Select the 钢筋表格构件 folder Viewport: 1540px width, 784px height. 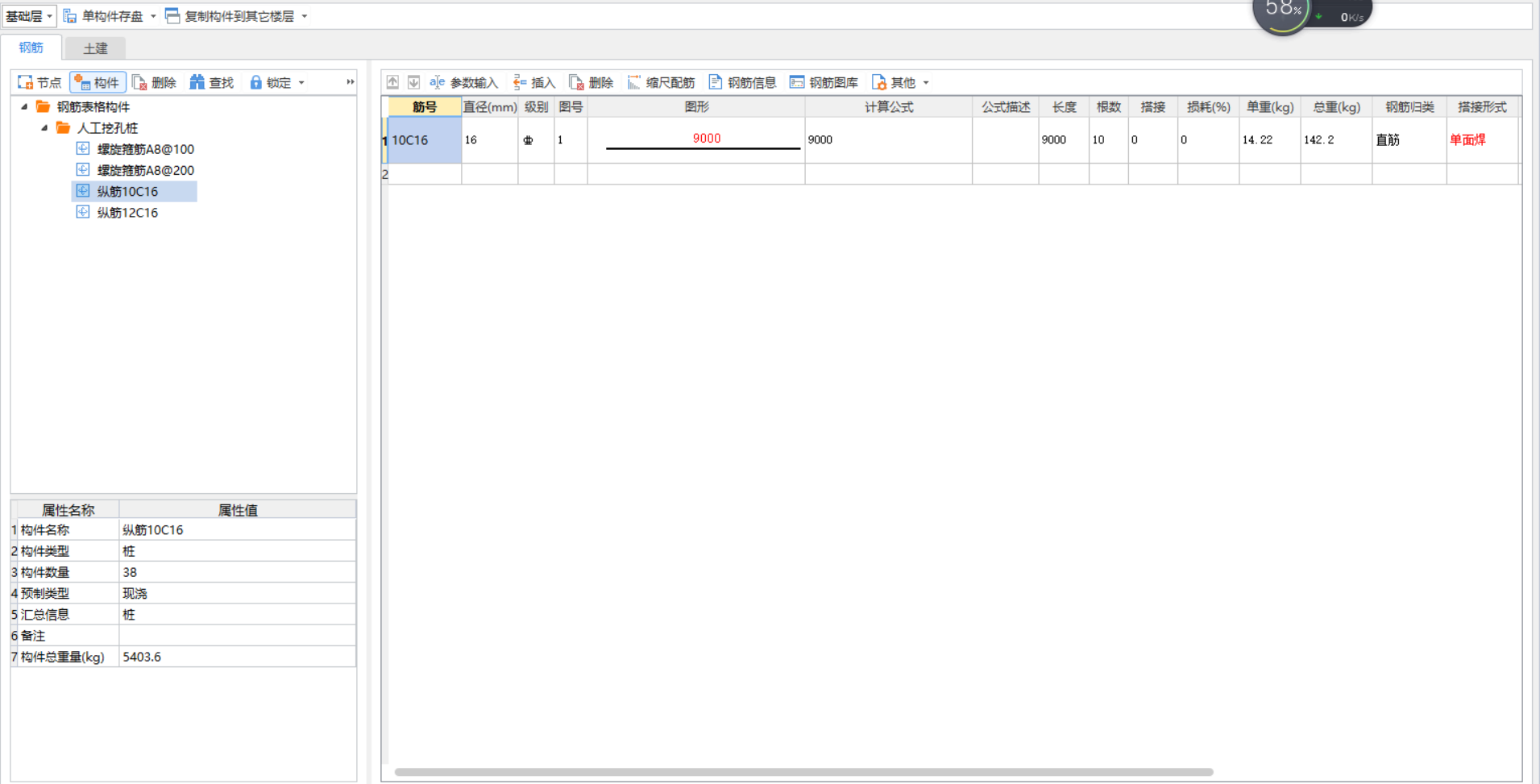coord(93,106)
